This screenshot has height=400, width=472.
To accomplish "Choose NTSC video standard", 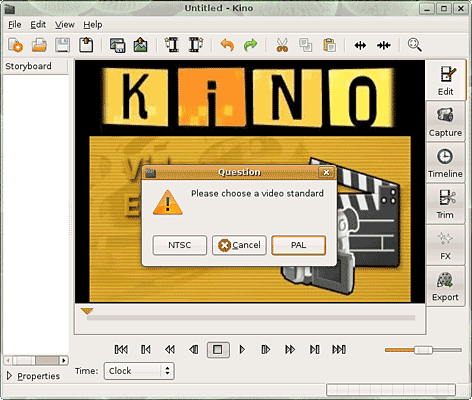I will [x=180, y=245].
